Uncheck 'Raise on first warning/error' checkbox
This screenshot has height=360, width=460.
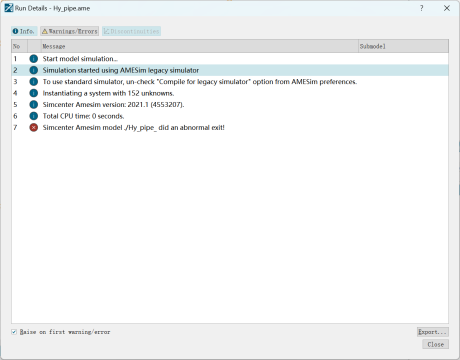[14, 332]
